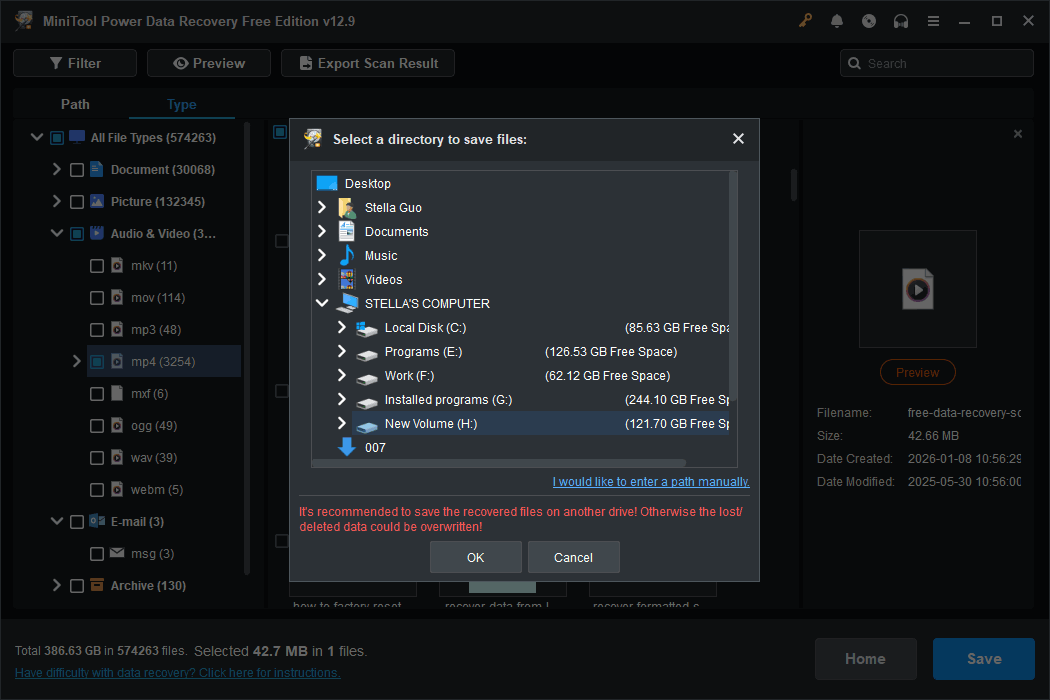
Task: Expand the Documents folder
Action: pyautogui.click(x=322, y=231)
